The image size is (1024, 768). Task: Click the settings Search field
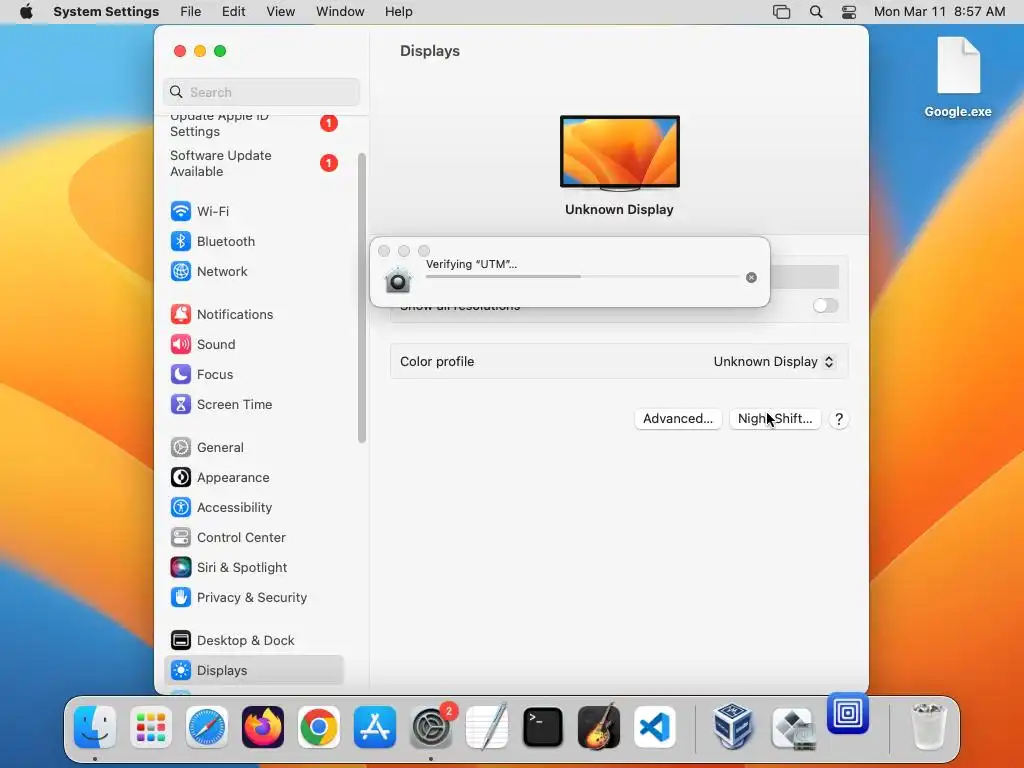[261, 92]
